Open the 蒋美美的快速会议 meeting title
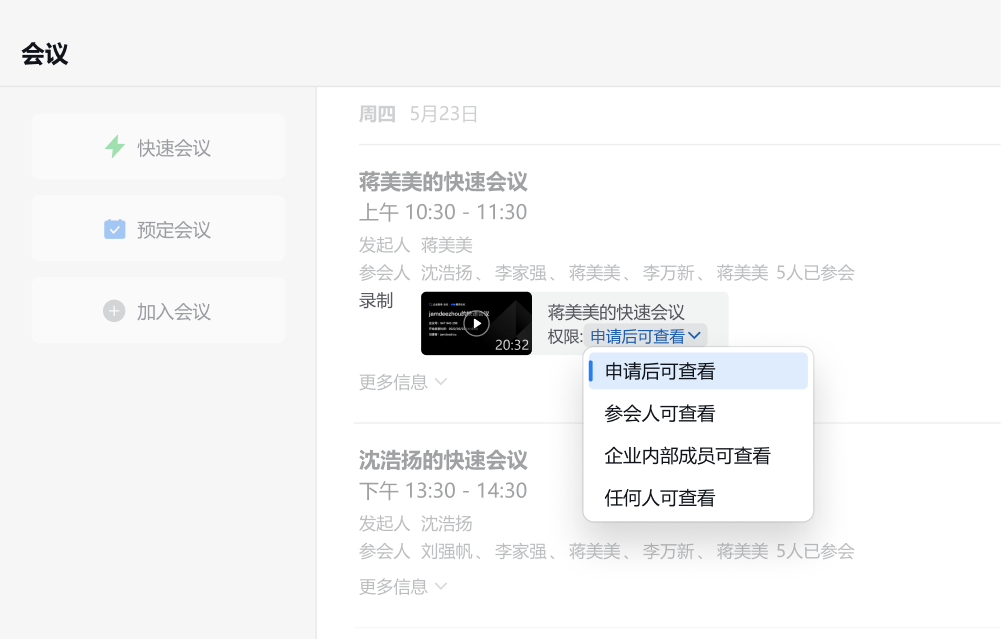Screen dimensions: 1002x640 (443, 182)
